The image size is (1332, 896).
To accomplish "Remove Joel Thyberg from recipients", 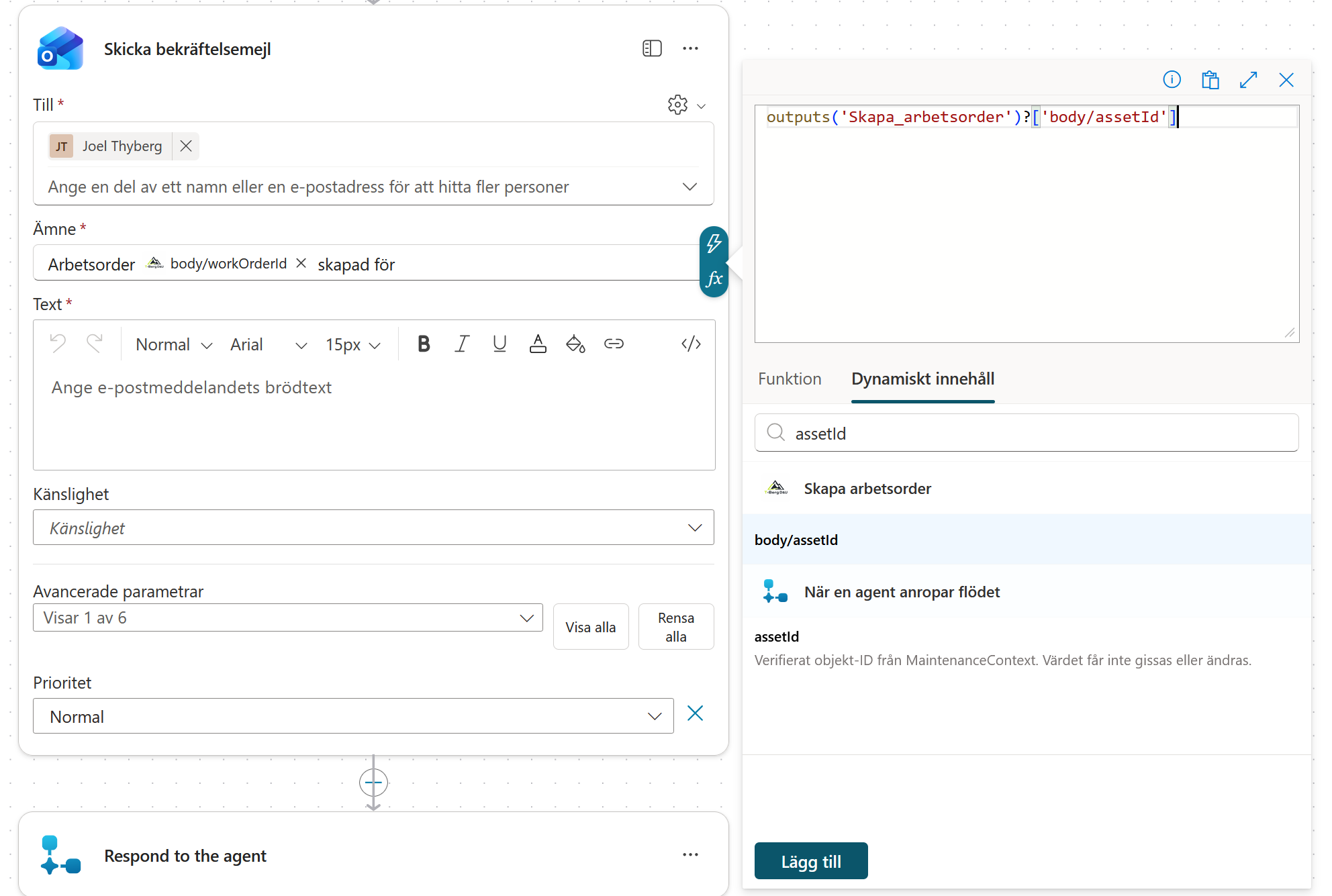I will [x=186, y=146].
